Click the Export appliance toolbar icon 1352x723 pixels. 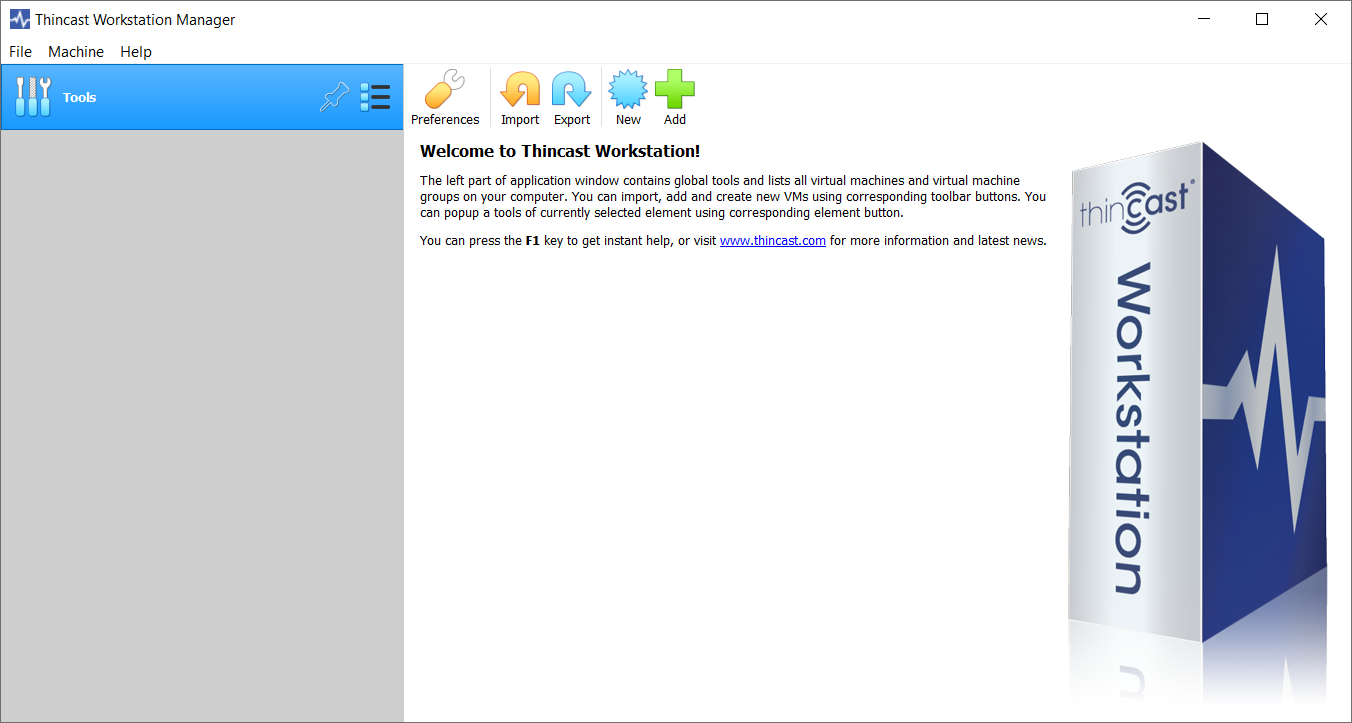(x=572, y=98)
